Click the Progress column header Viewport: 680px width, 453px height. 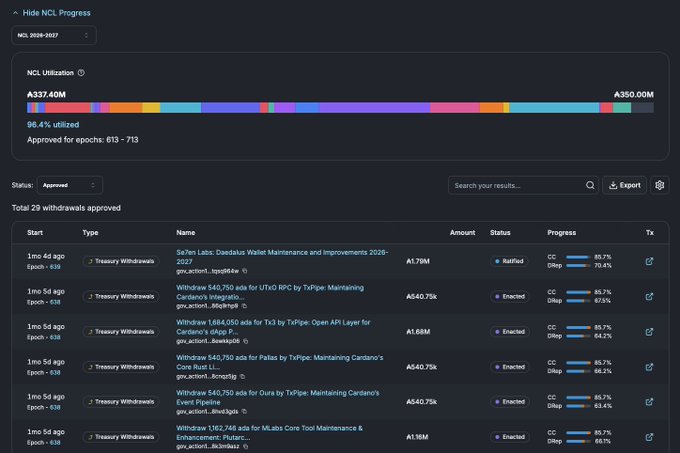click(x=562, y=233)
